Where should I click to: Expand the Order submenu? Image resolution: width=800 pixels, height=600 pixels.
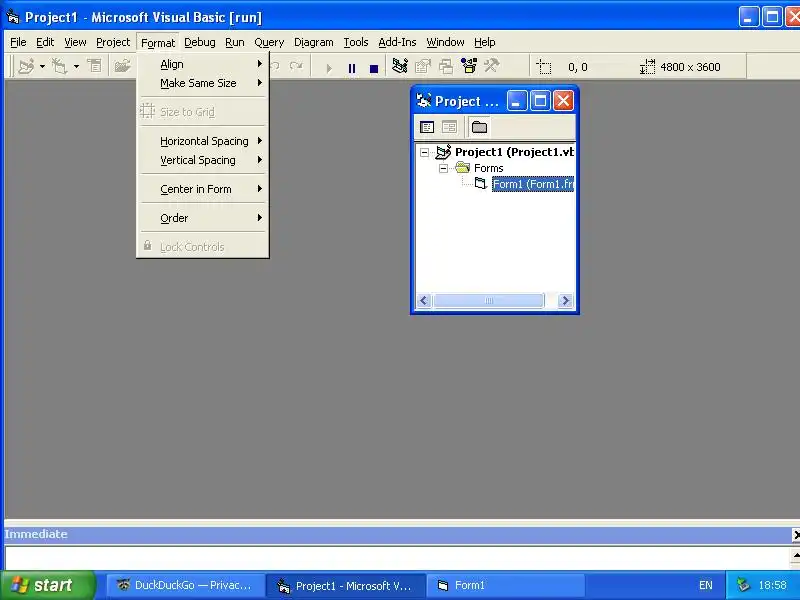tap(203, 218)
